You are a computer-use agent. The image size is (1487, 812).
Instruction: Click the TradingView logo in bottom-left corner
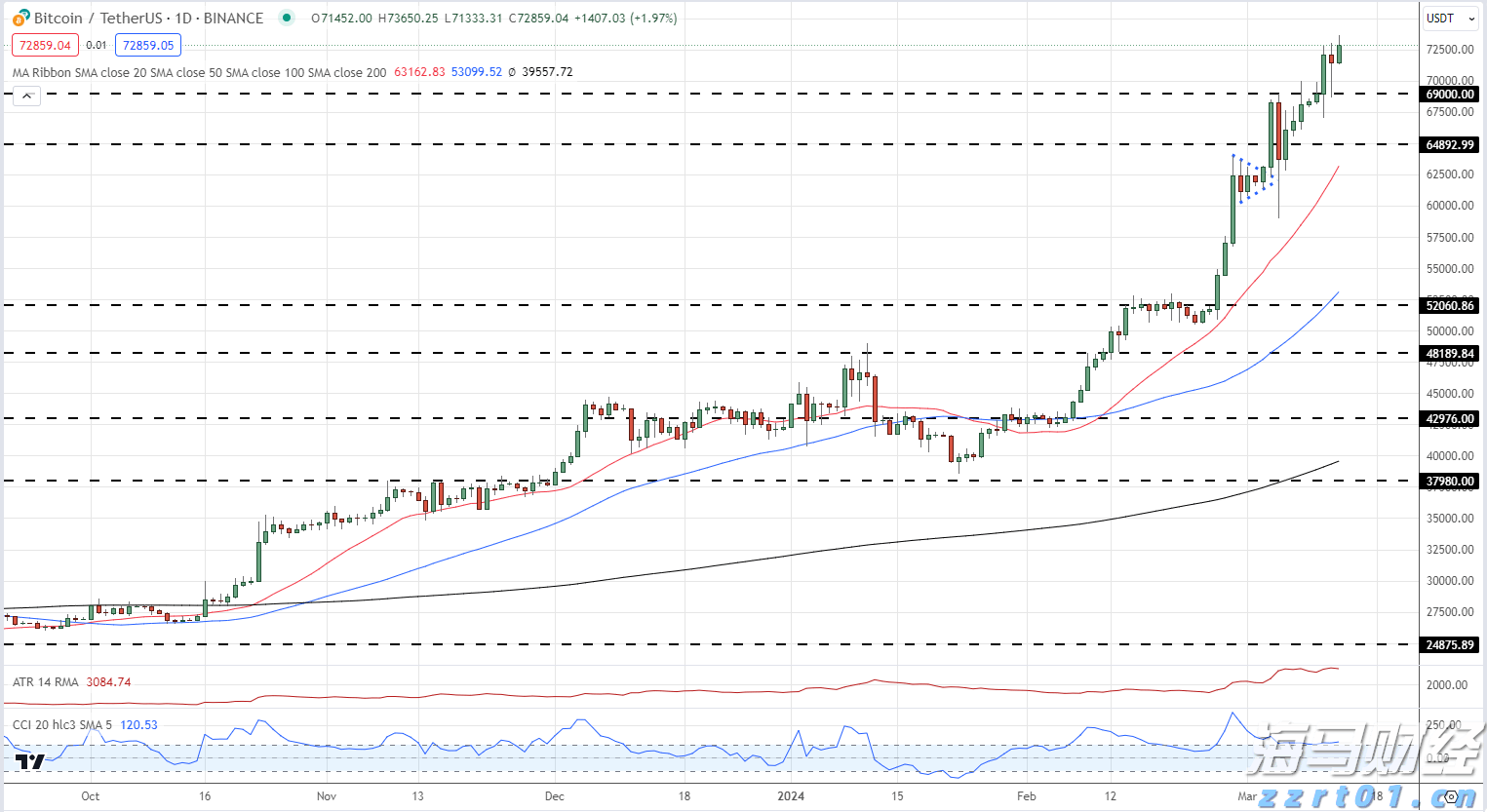(29, 761)
